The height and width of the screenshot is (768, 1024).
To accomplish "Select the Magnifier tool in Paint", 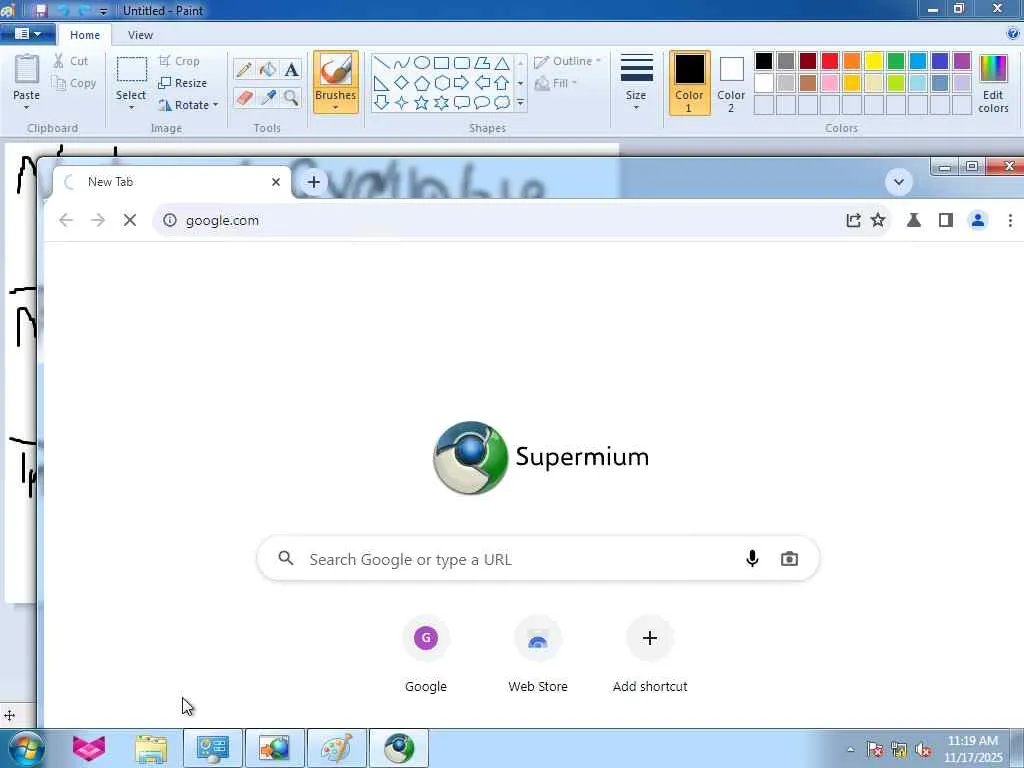I will coord(291,98).
